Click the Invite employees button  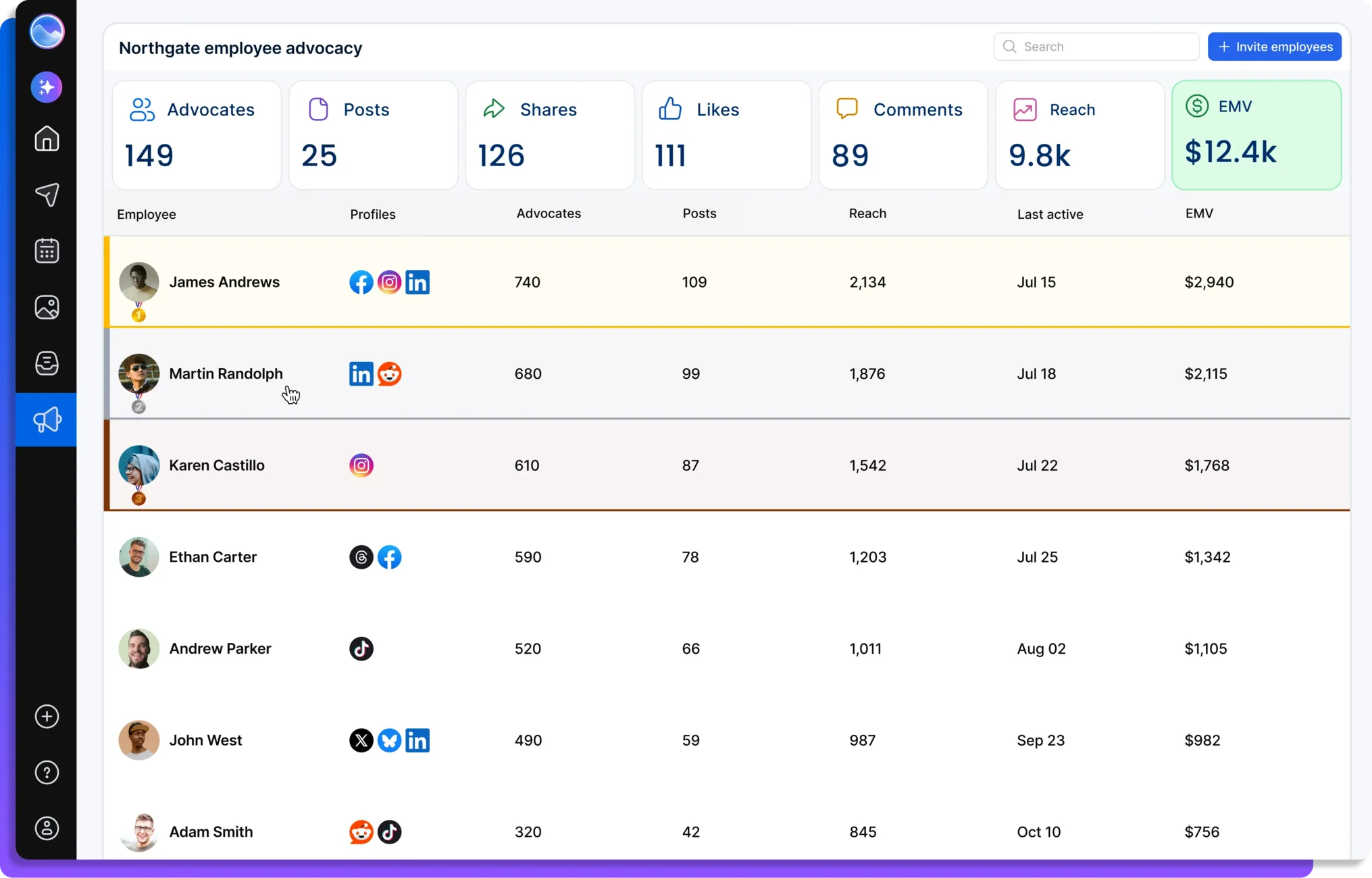pyautogui.click(x=1275, y=47)
